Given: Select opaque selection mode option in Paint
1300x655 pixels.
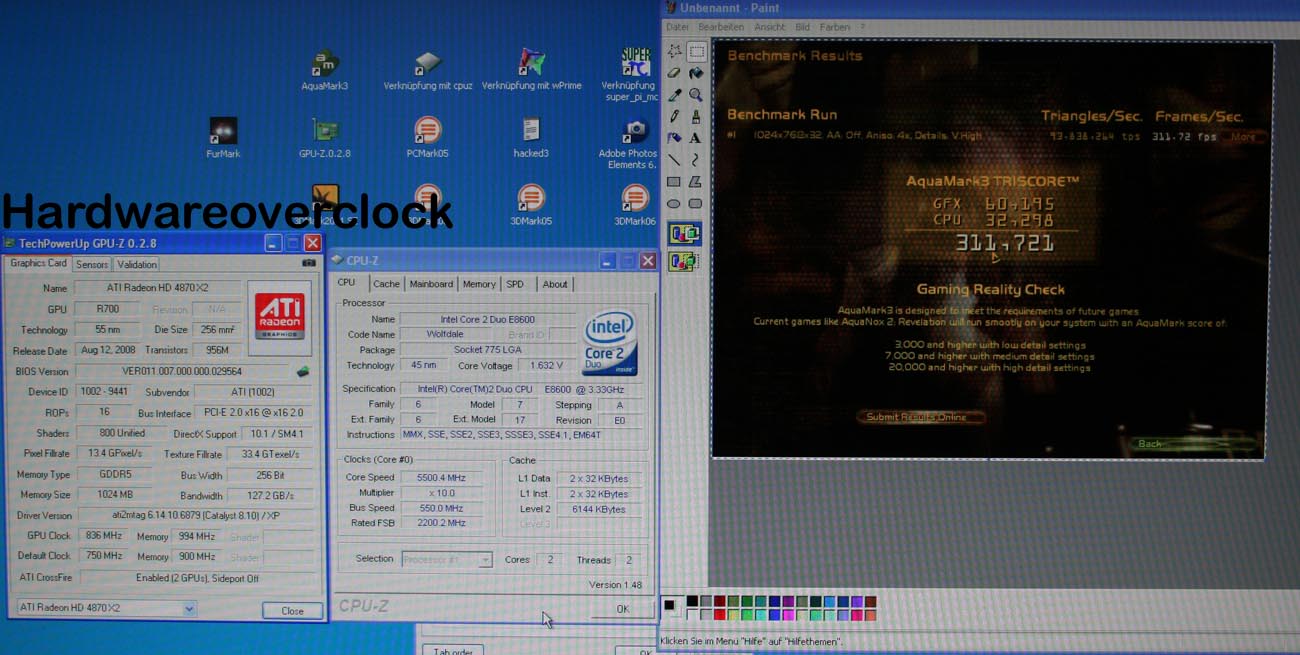Looking at the screenshot, I should [685, 234].
